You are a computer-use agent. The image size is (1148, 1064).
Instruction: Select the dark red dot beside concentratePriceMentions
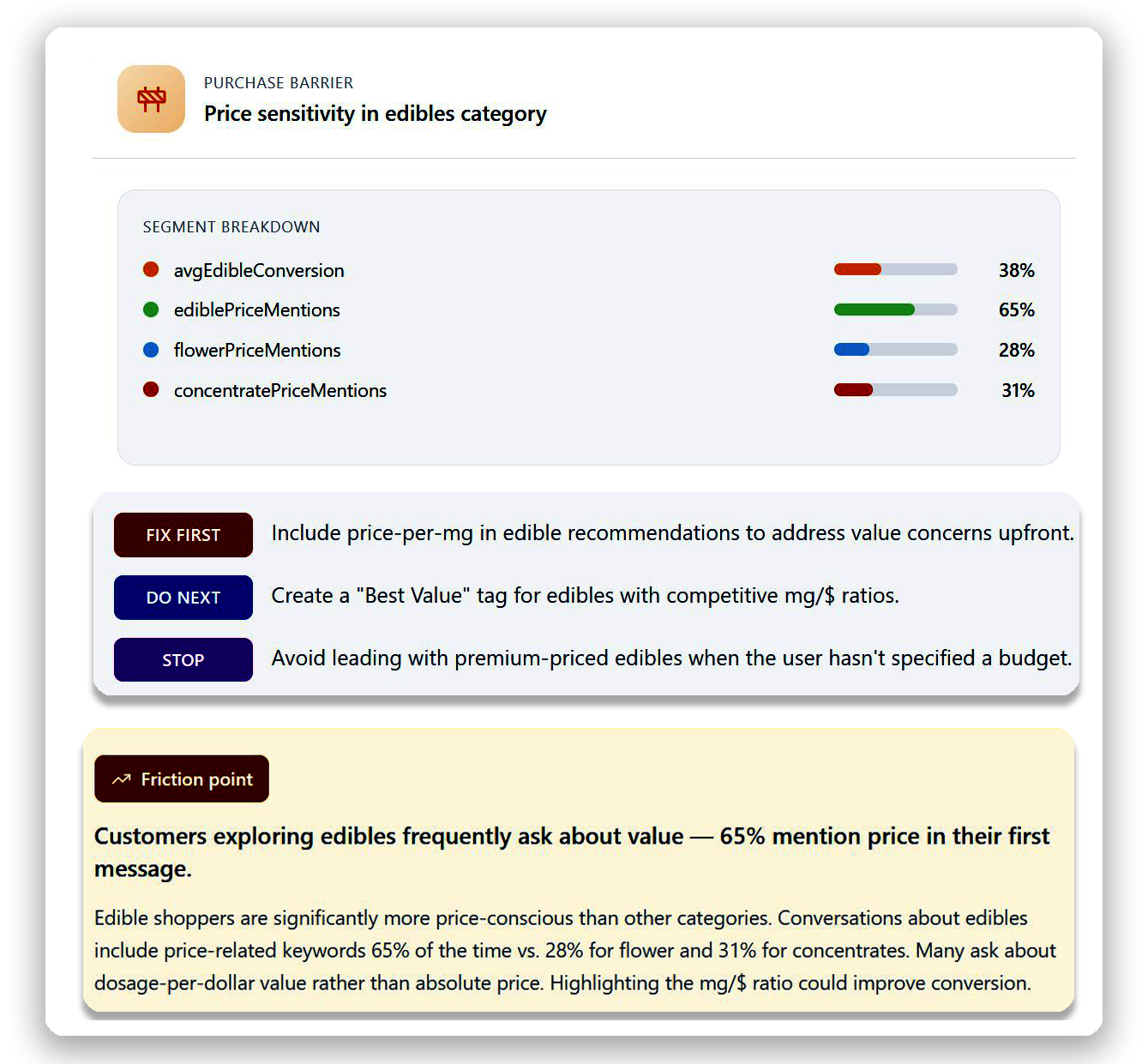[x=151, y=389]
